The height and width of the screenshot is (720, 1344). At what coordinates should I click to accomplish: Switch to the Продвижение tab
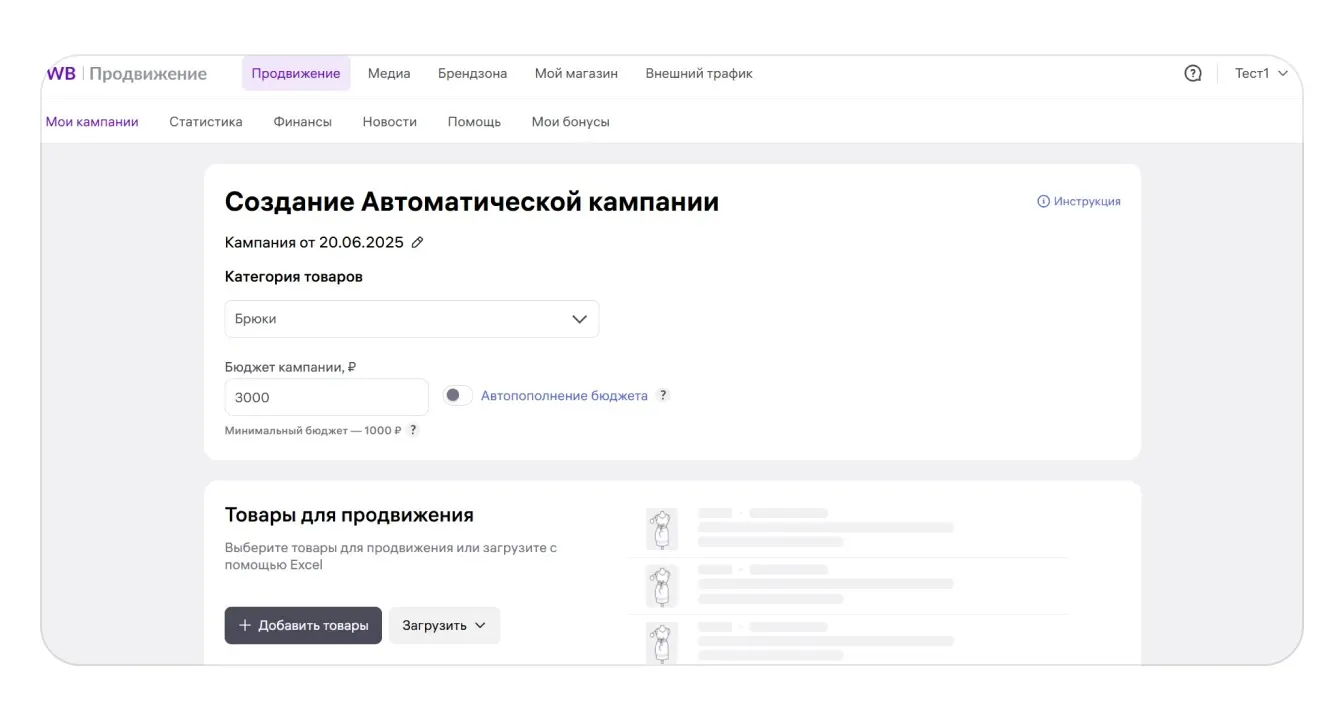click(296, 73)
